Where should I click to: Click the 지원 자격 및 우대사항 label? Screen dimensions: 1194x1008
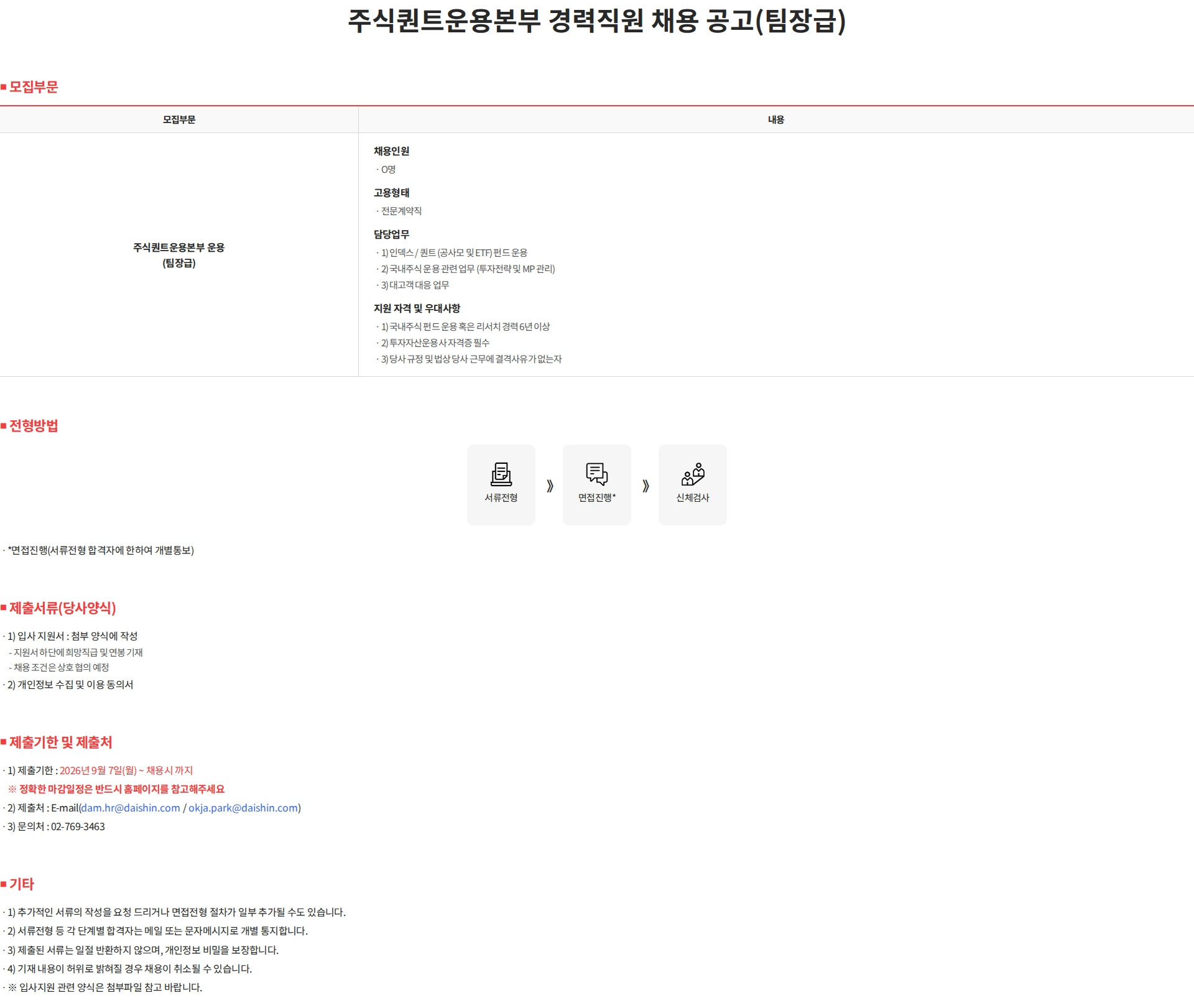pos(417,308)
